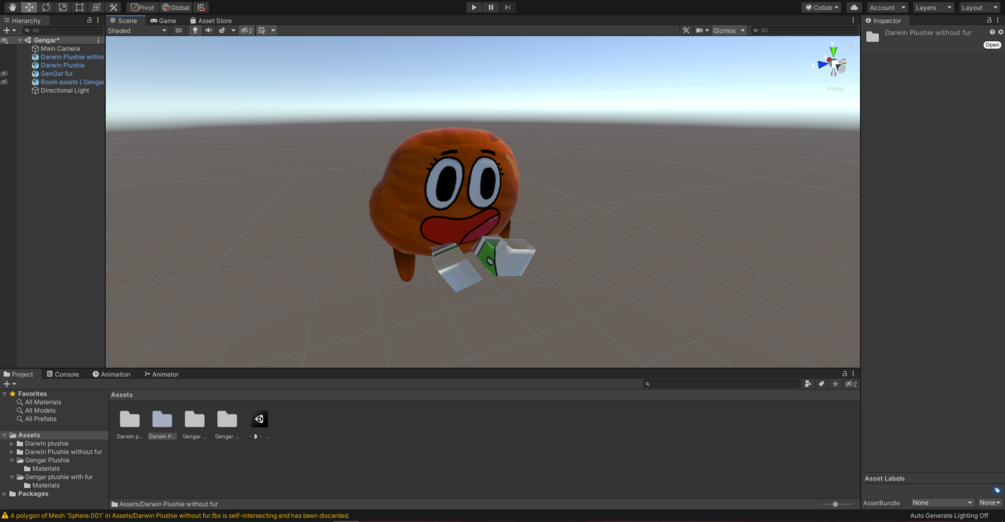The height and width of the screenshot is (522, 1005).
Task: Select the Scale tool
Action: click(63, 7)
